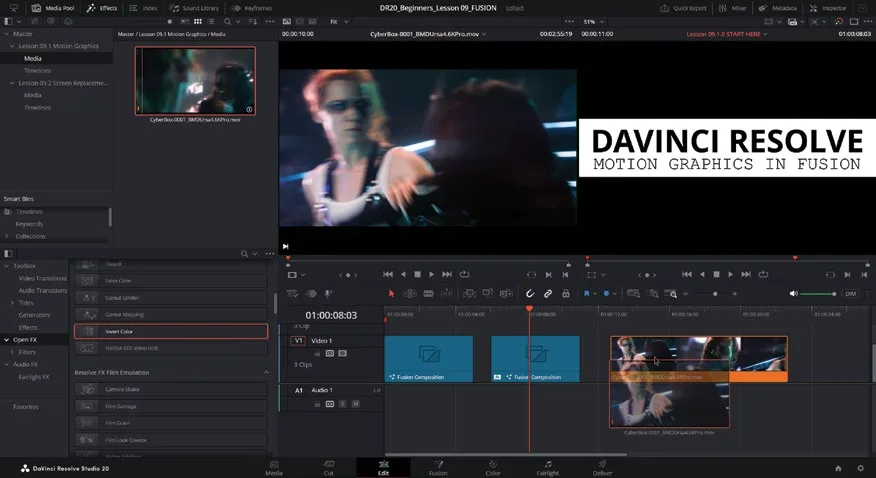
Task: Expand the Lesson 09.2 Screen Replacement bin
Action: (x=12, y=83)
